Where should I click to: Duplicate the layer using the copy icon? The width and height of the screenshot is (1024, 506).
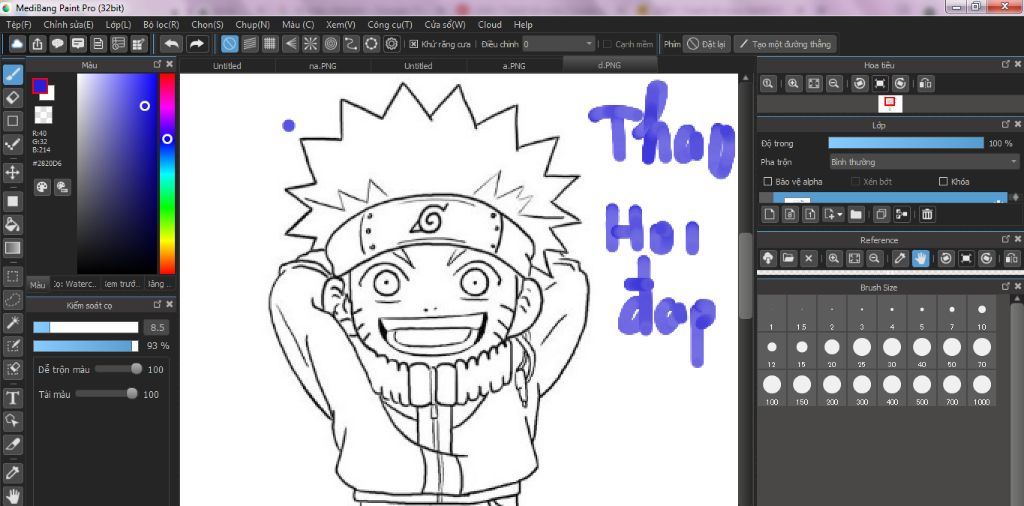pos(881,213)
